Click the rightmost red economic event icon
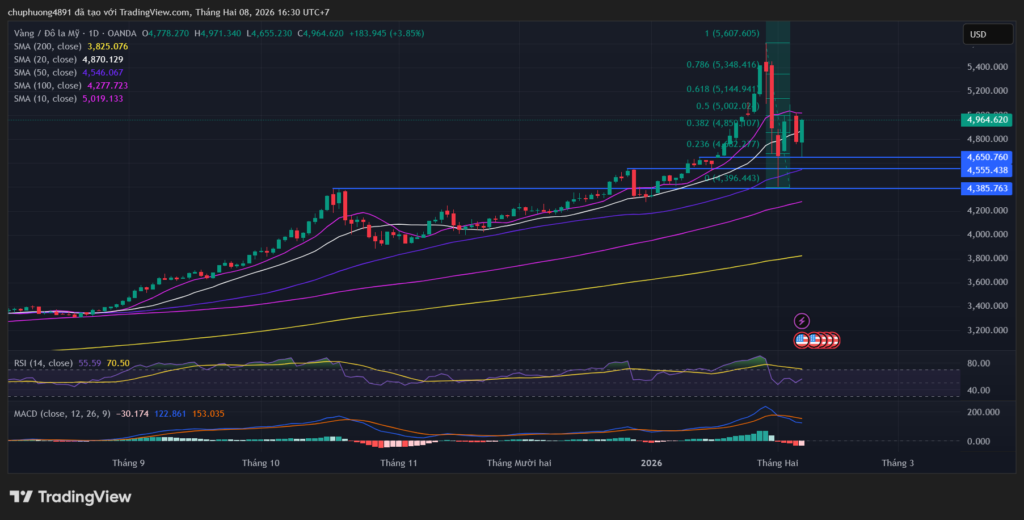The height and width of the screenshot is (520, 1024). point(833,340)
